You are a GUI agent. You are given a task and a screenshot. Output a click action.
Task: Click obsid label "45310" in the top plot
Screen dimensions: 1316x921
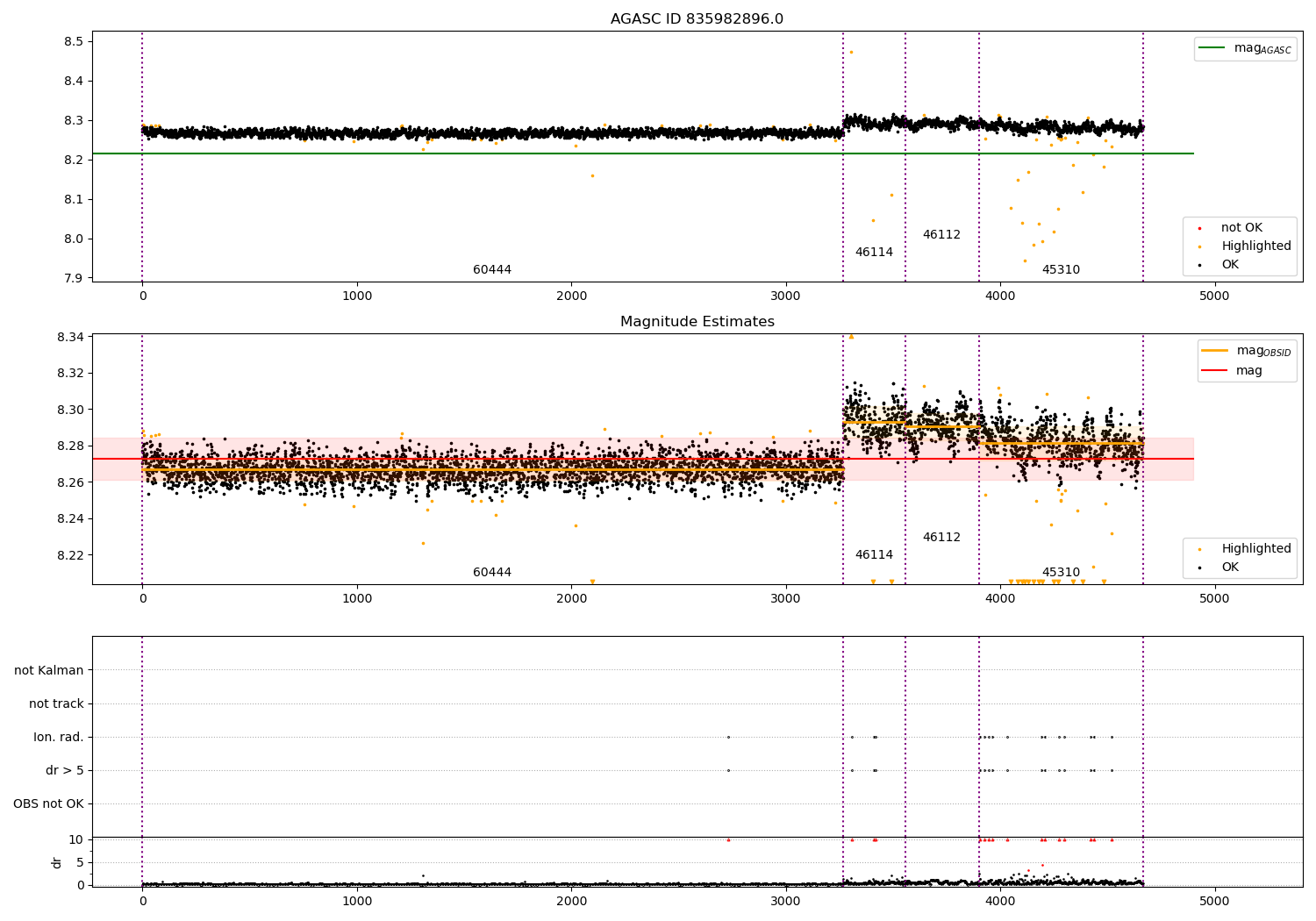[x=1061, y=270]
